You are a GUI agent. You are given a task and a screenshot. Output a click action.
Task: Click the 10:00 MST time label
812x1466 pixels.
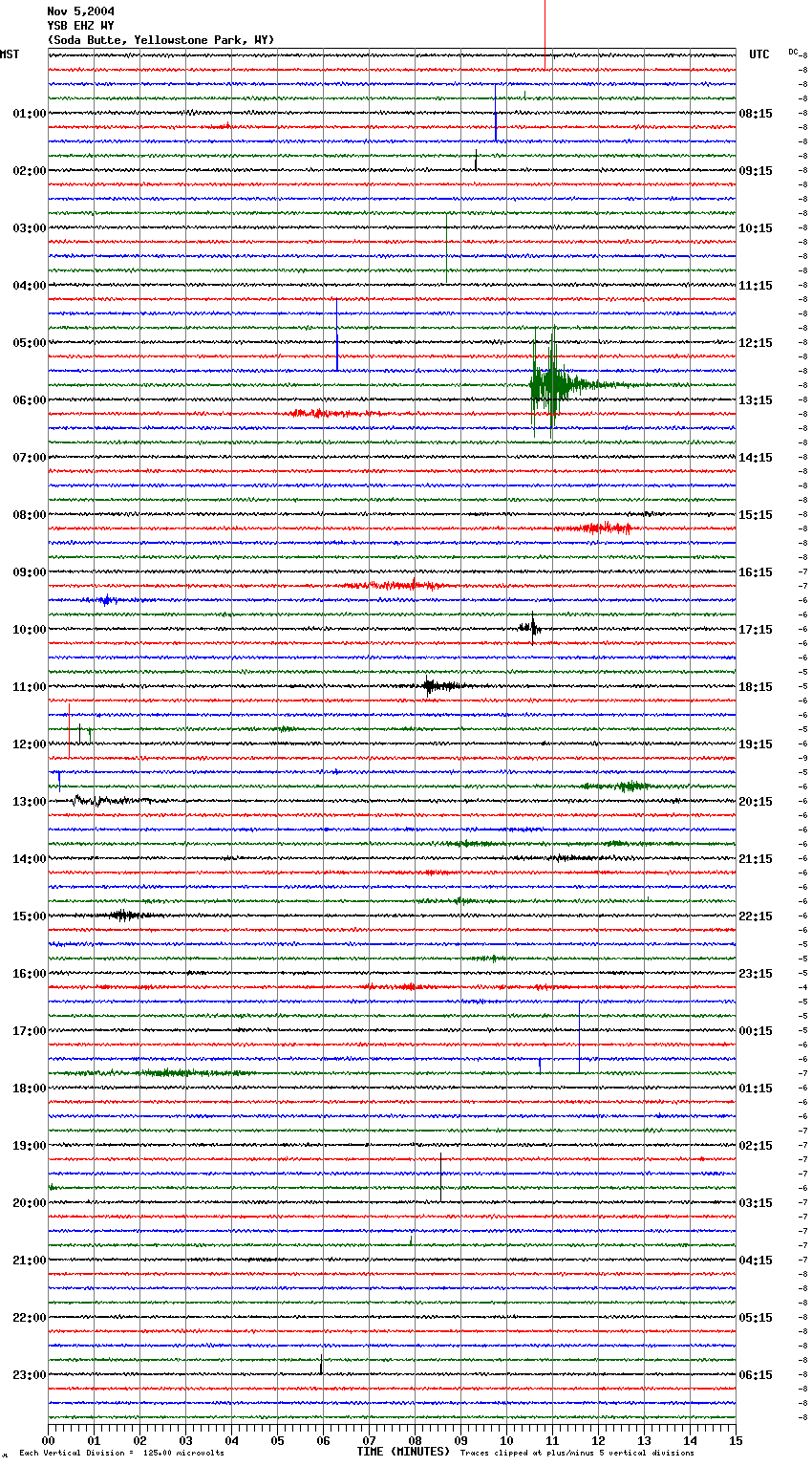30,630
